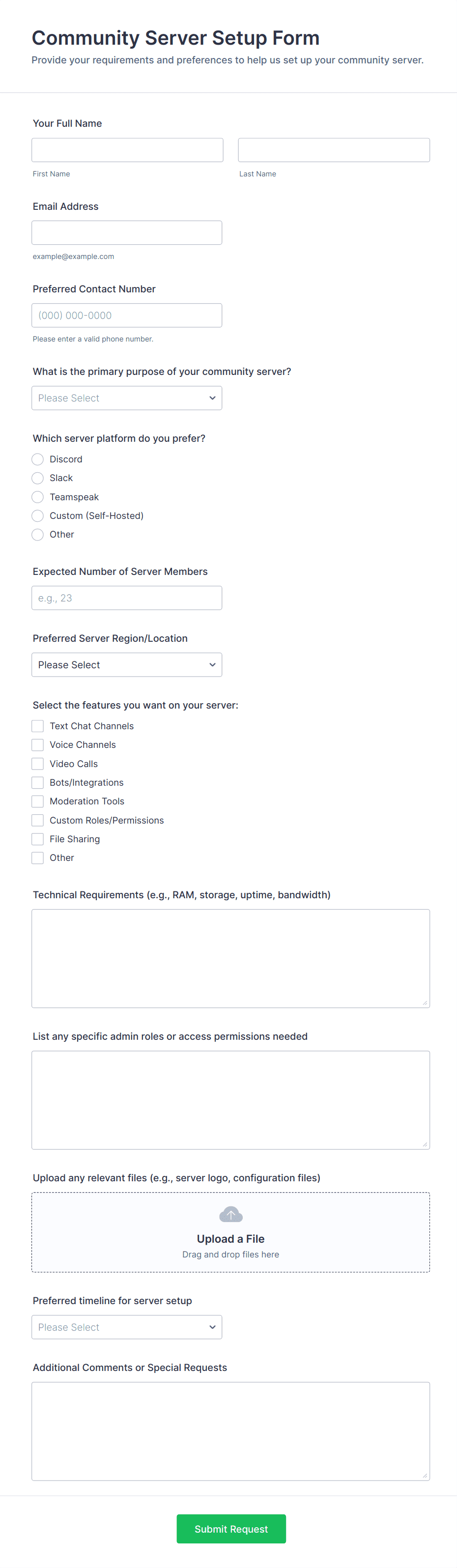This screenshot has width=457, height=1568.
Task: Check the Voice Channels checkbox
Action: pos(38,744)
